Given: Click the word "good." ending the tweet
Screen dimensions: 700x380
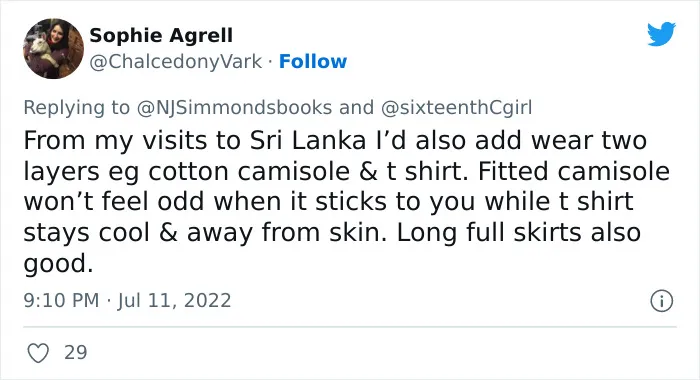Looking at the screenshot, I should click(x=58, y=264).
